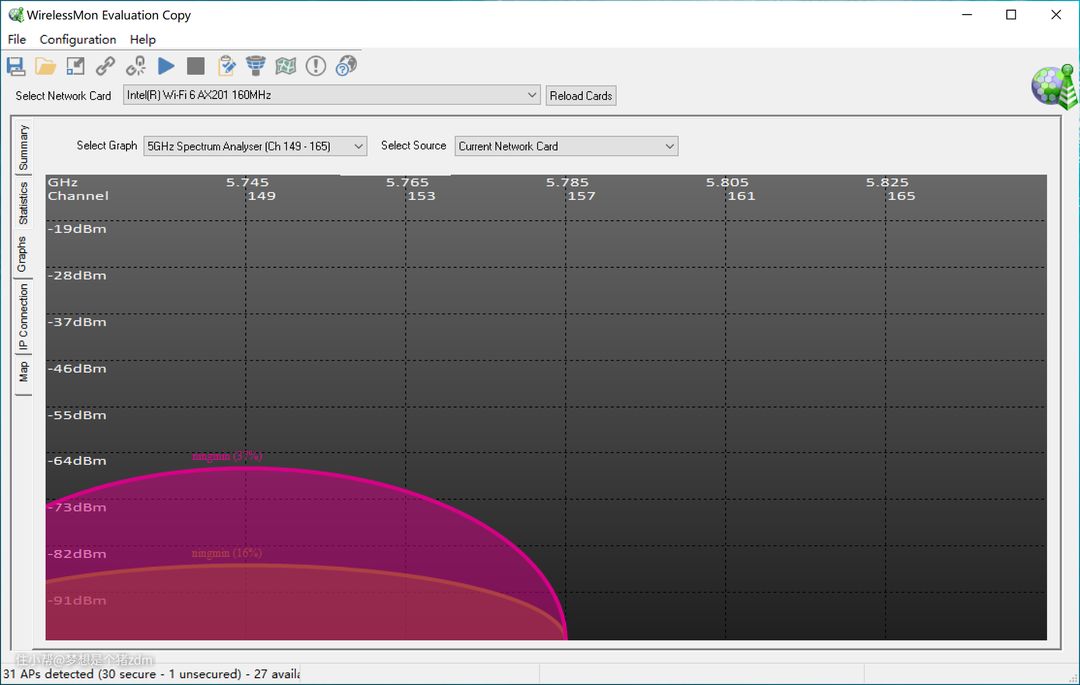Click the broken link disconnect icon

tap(136, 66)
